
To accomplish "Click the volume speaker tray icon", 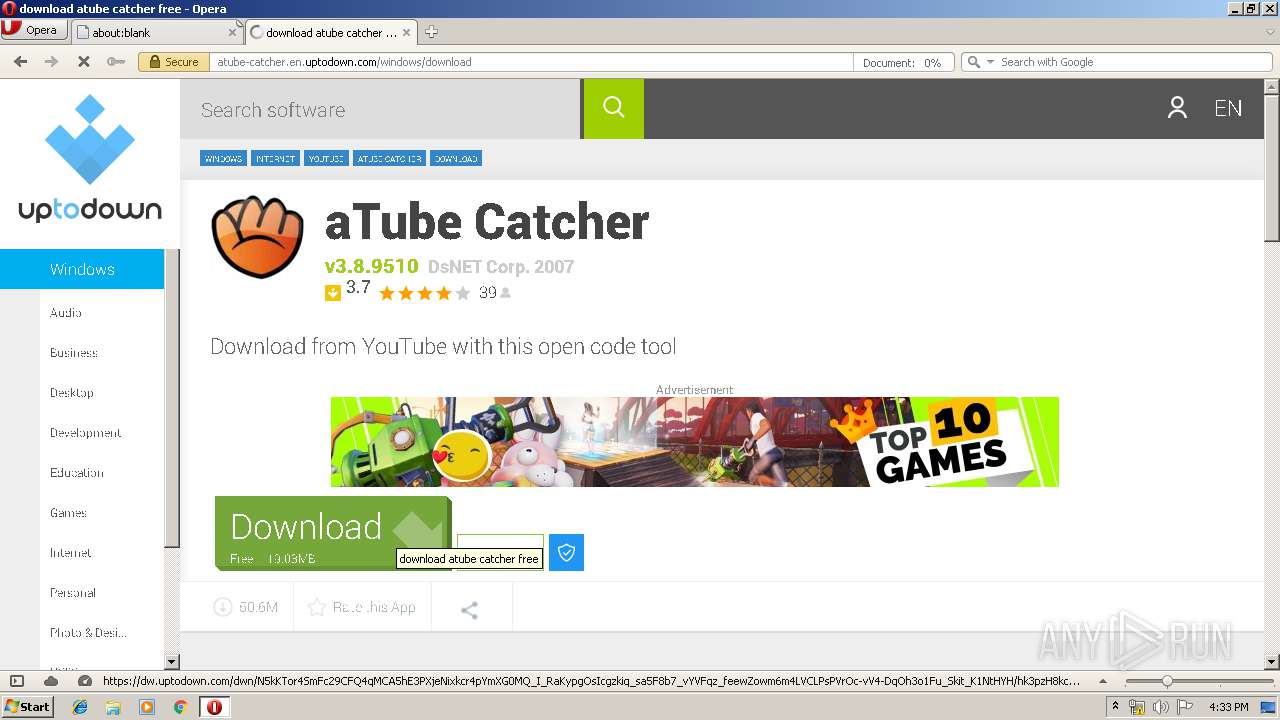I will (1160, 707).
